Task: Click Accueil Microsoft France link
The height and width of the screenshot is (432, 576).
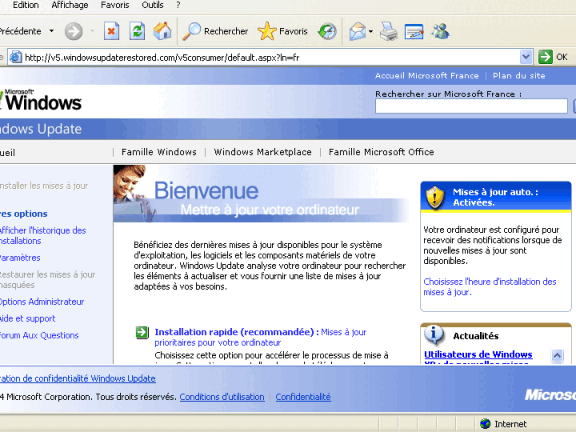Action: (427, 76)
